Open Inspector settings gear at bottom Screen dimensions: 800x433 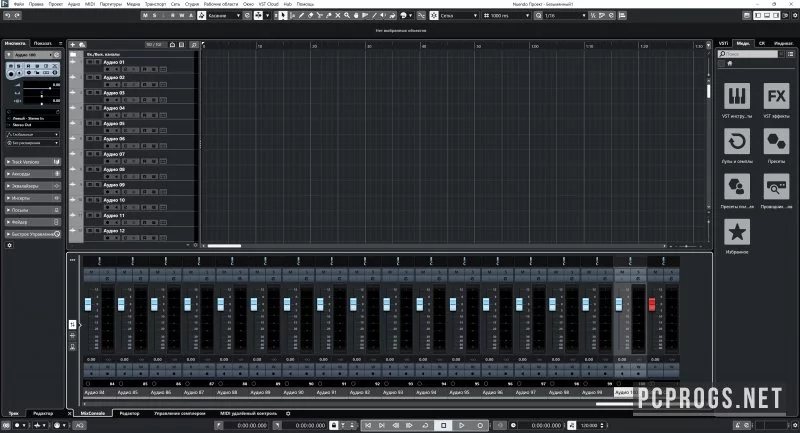pyautogui.click(x=9, y=245)
